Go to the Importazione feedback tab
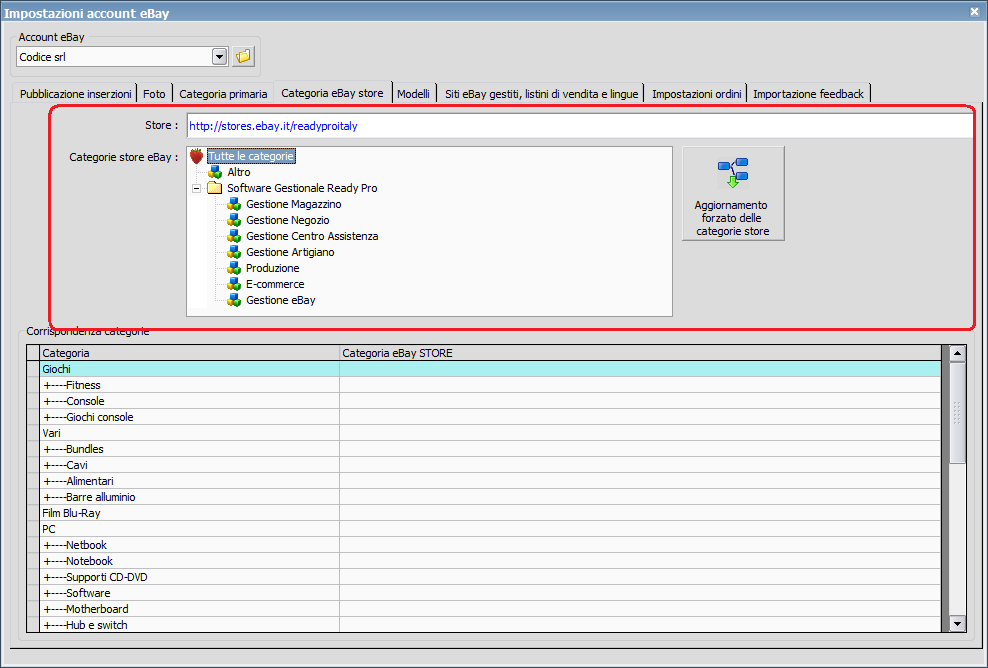 (808, 94)
